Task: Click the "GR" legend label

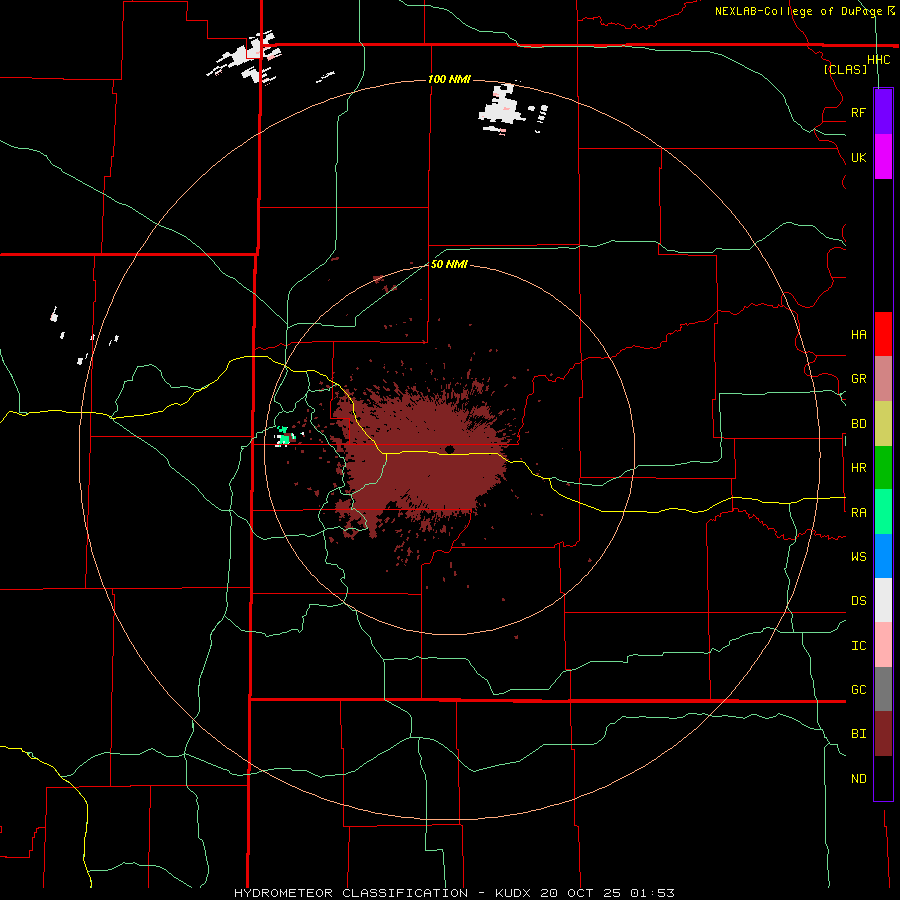Action: 858,379
